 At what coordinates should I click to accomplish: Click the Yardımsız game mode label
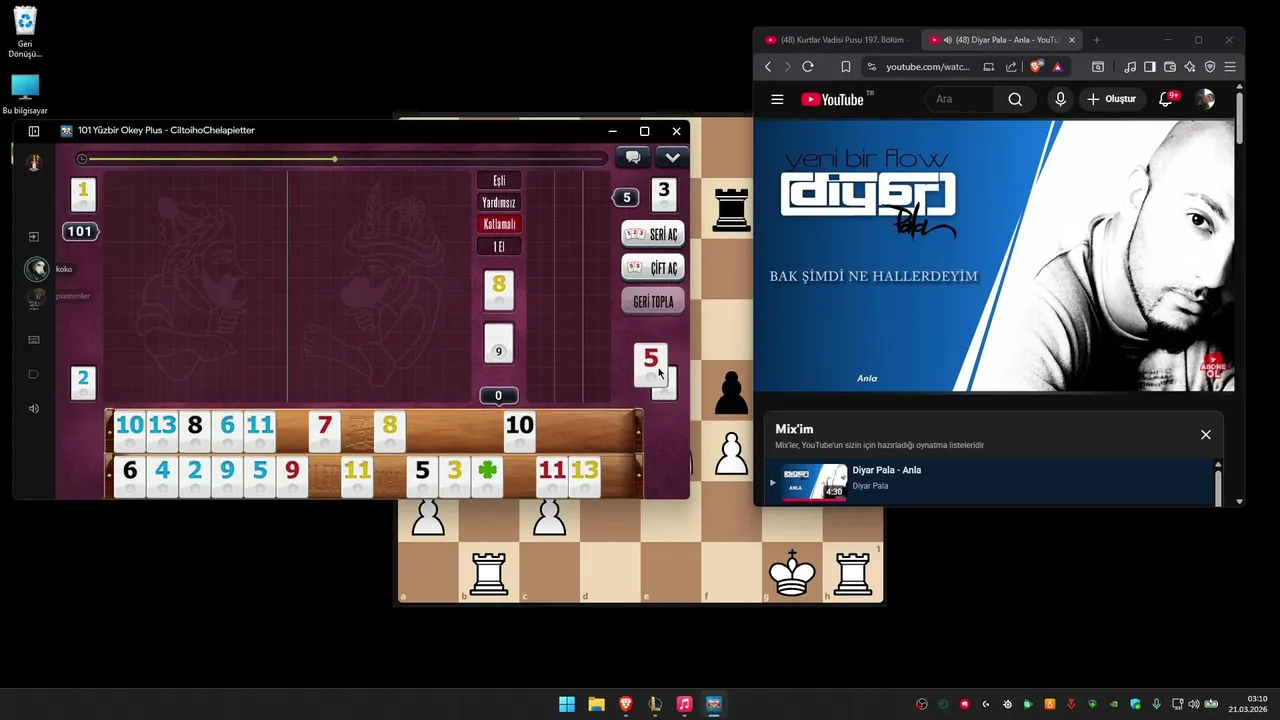coord(499,202)
